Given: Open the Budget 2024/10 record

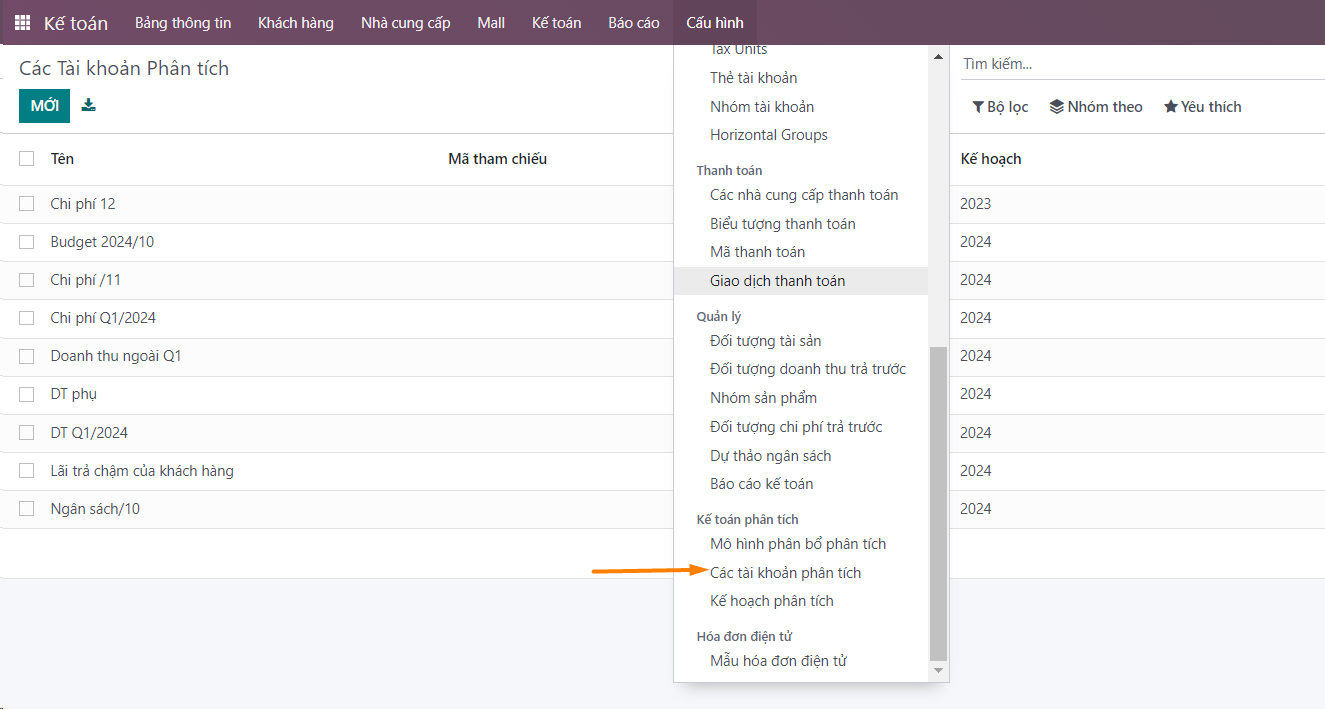Looking at the screenshot, I should coord(102,242).
